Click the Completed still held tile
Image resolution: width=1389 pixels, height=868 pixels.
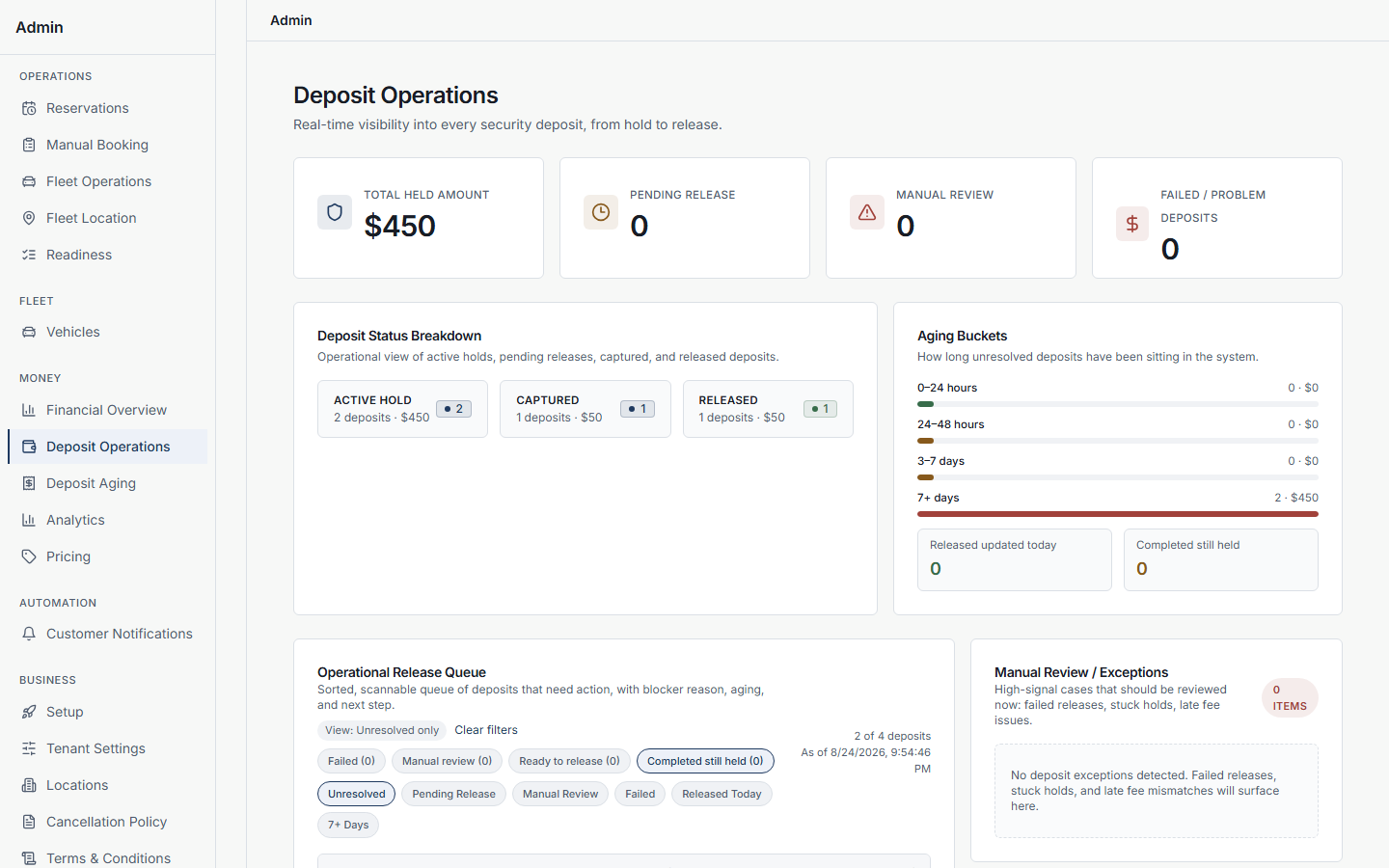coord(1221,559)
